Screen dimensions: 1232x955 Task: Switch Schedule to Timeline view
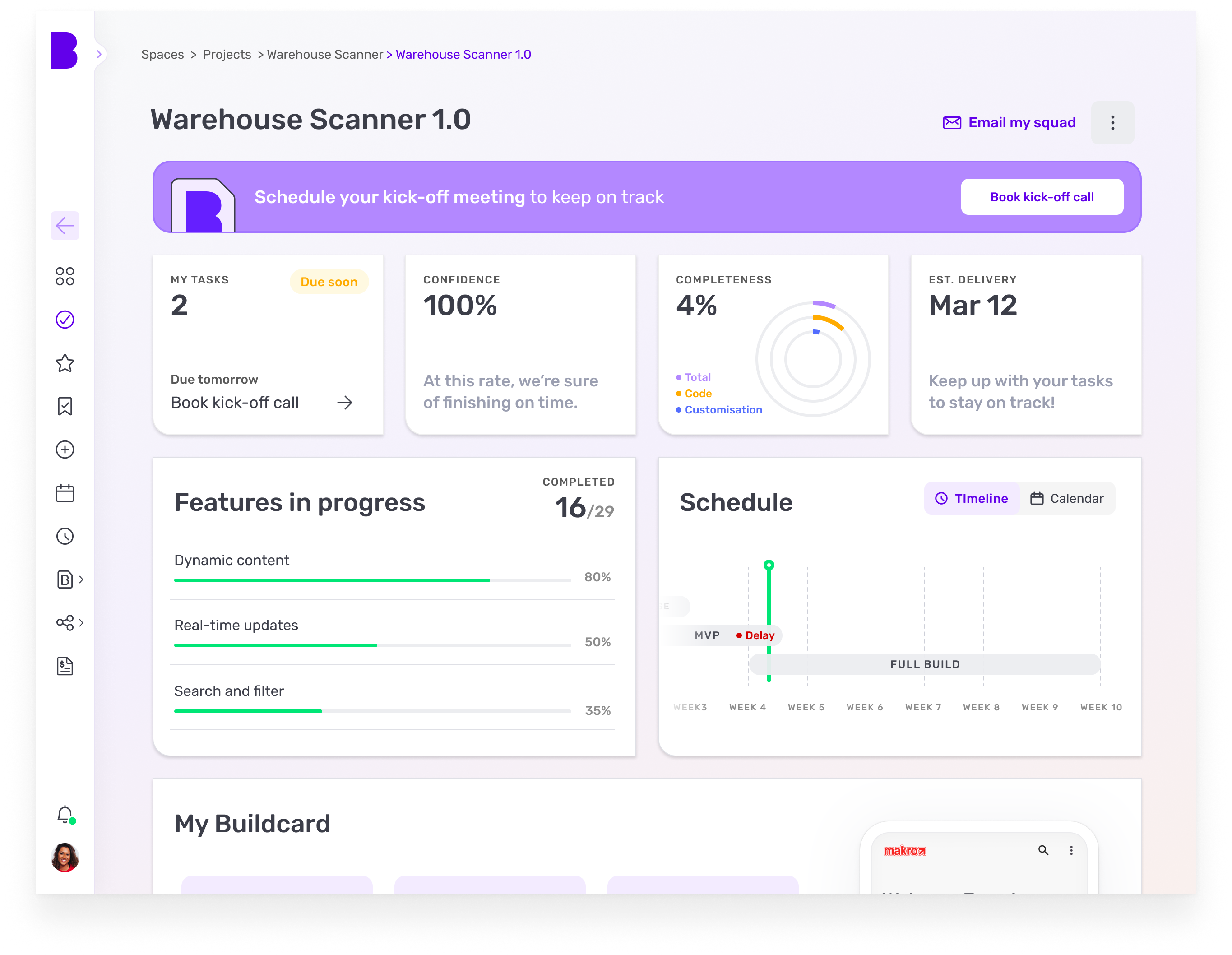(x=971, y=499)
